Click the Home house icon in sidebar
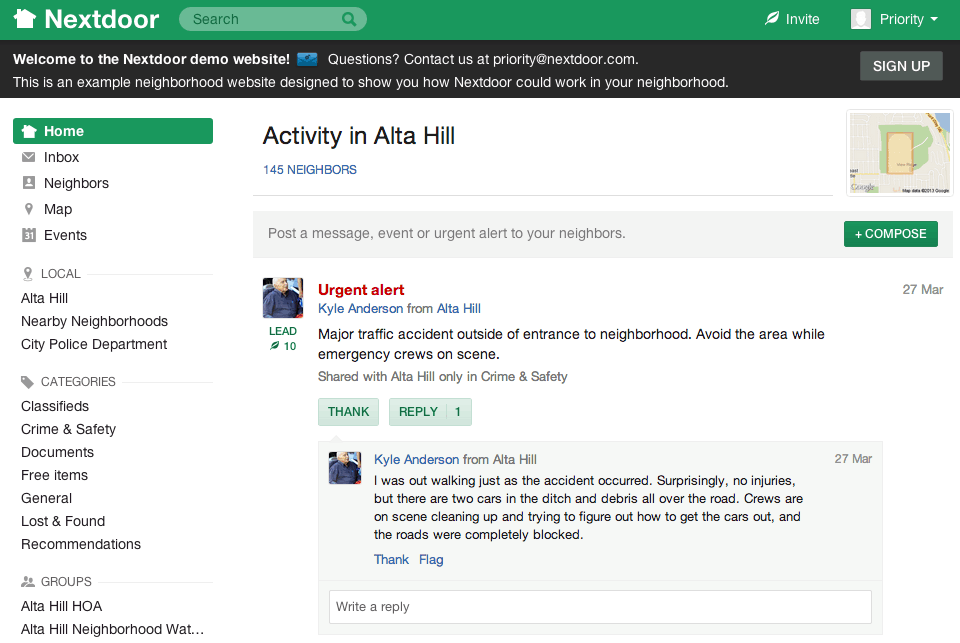Image resolution: width=960 pixels, height=643 pixels. click(29, 131)
